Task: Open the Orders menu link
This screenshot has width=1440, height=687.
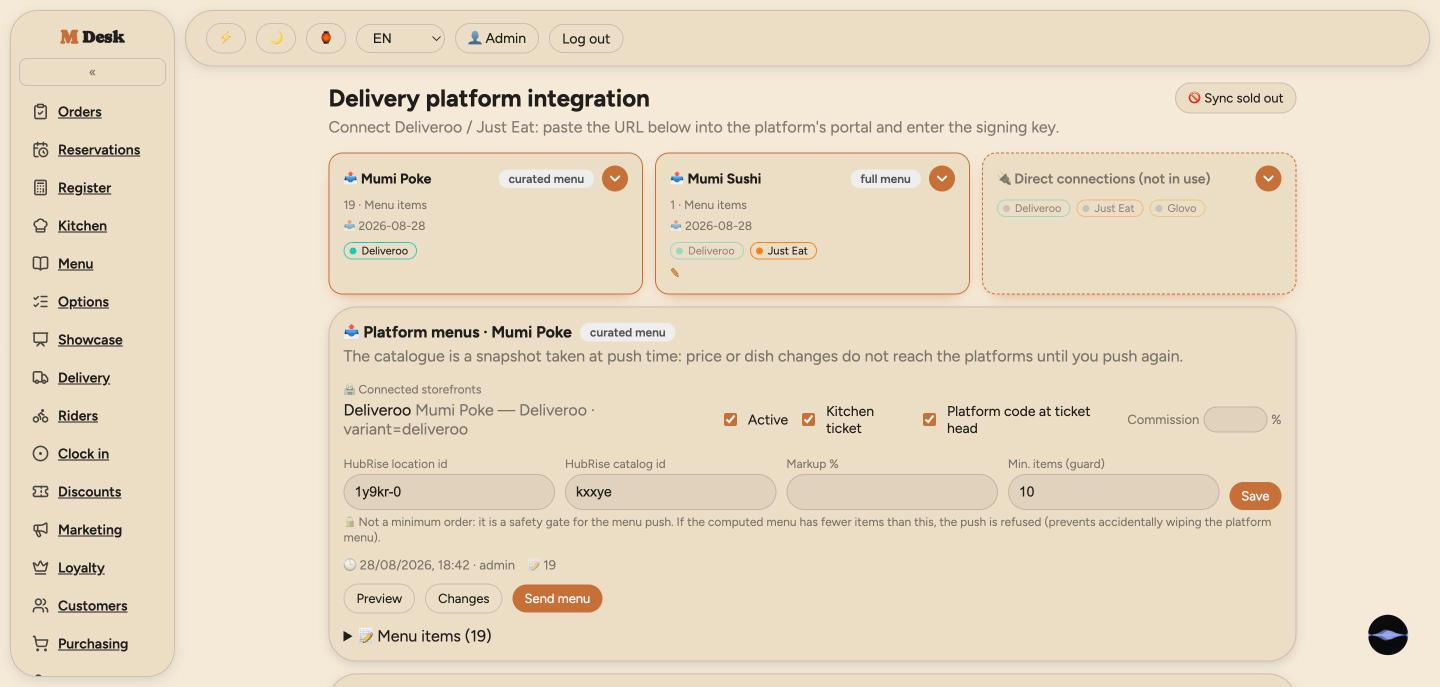Action: [80, 112]
